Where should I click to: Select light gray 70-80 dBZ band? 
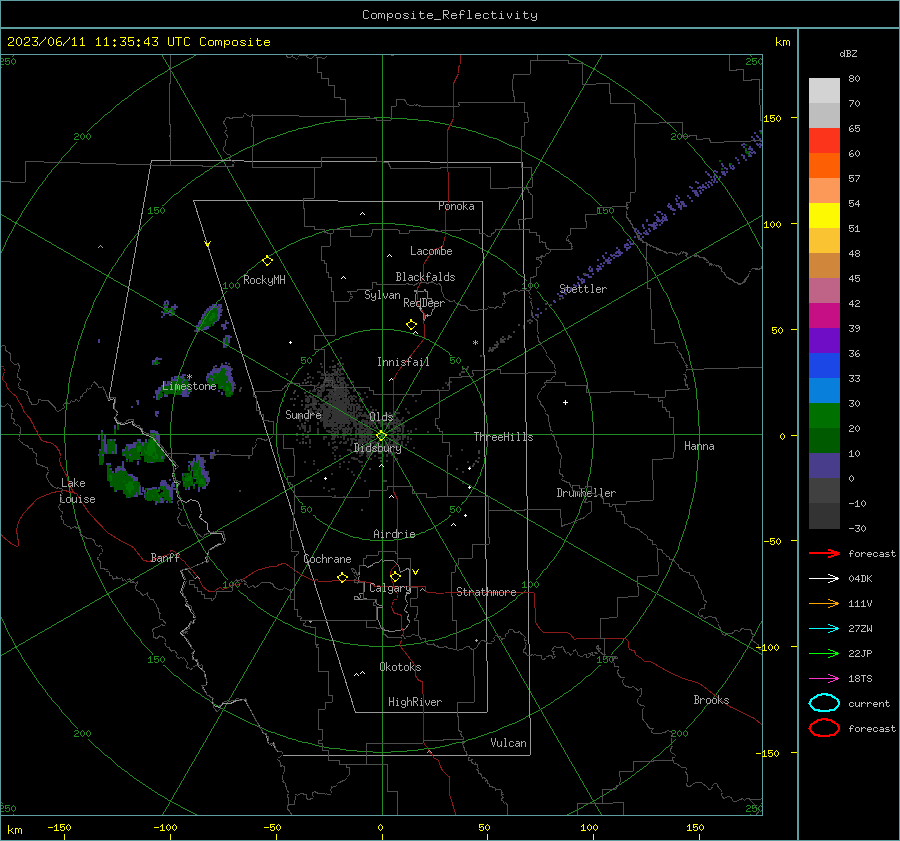point(824,91)
